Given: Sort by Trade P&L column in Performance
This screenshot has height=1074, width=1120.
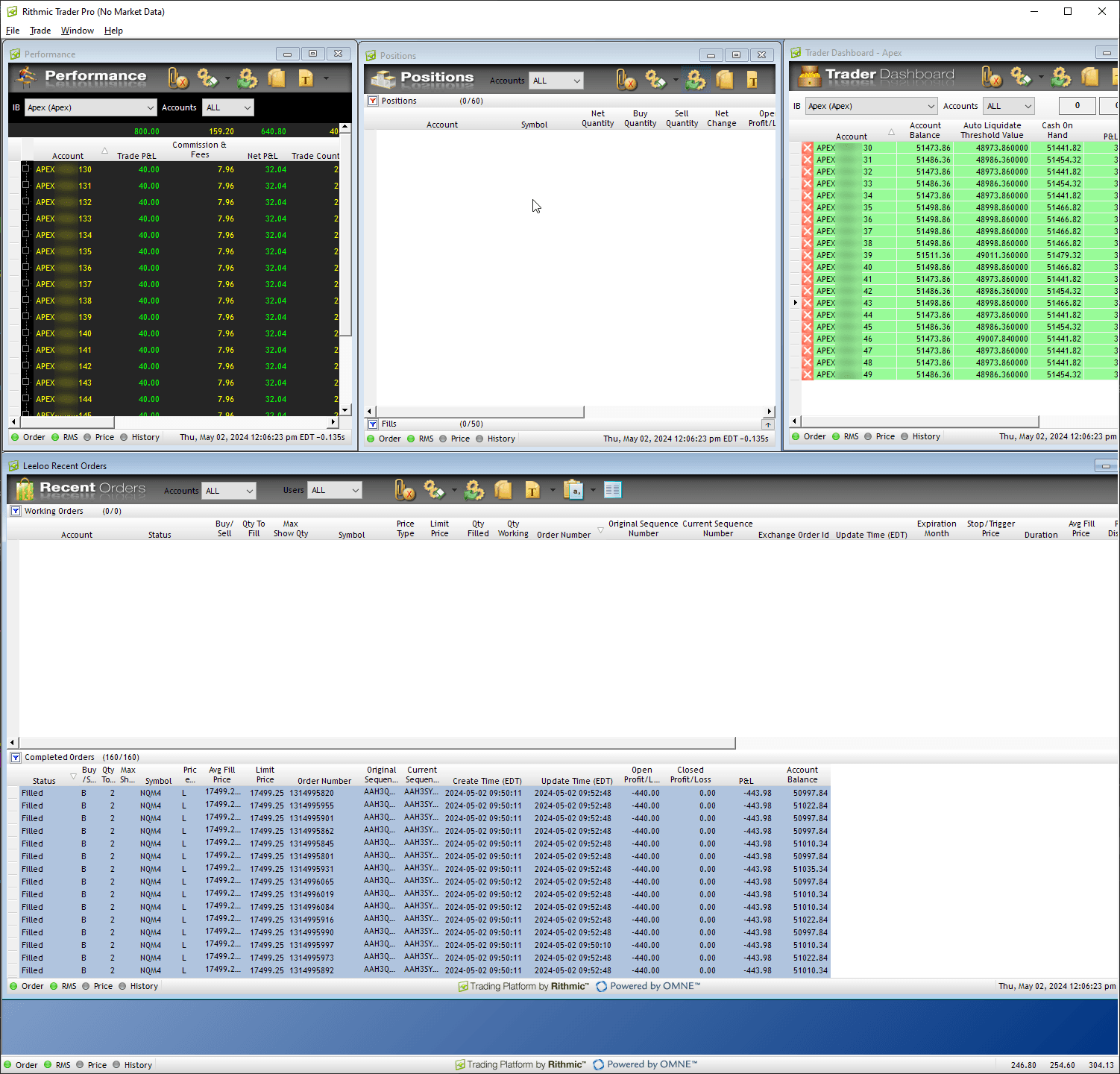Looking at the screenshot, I should (x=136, y=156).
